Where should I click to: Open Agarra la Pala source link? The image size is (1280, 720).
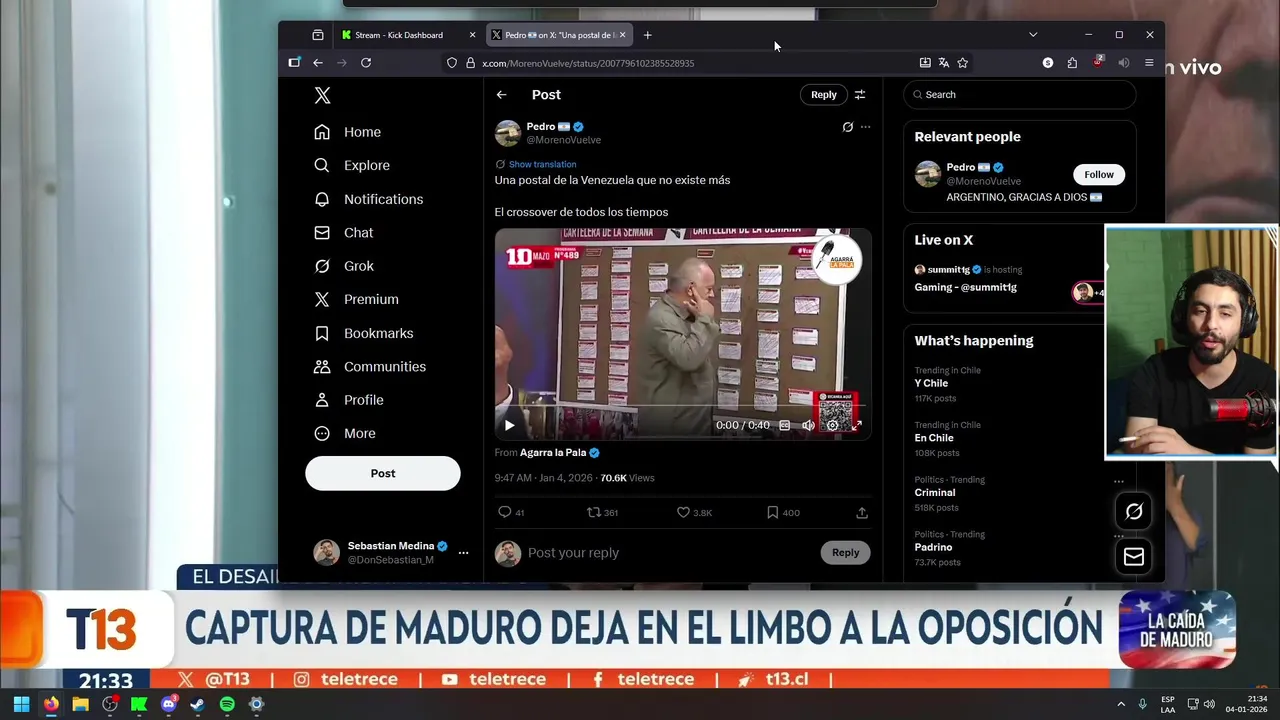[553, 453]
